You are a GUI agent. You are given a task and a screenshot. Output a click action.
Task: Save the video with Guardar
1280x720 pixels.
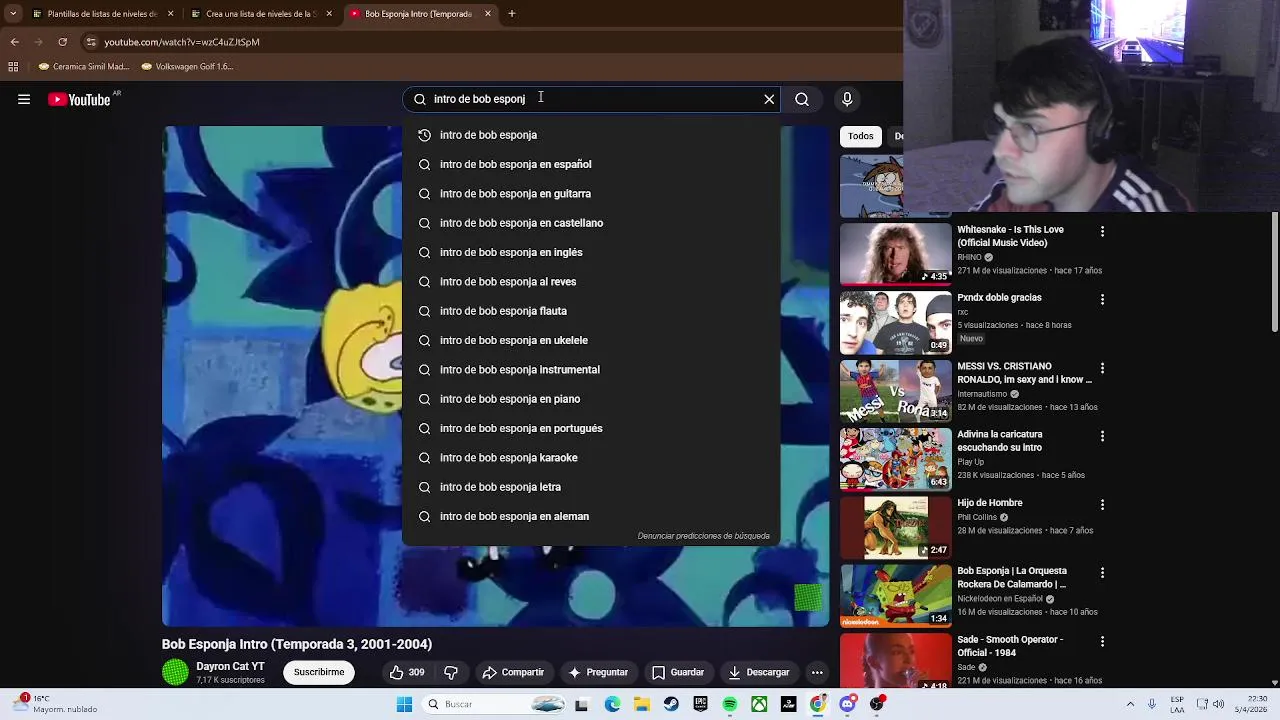click(678, 672)
